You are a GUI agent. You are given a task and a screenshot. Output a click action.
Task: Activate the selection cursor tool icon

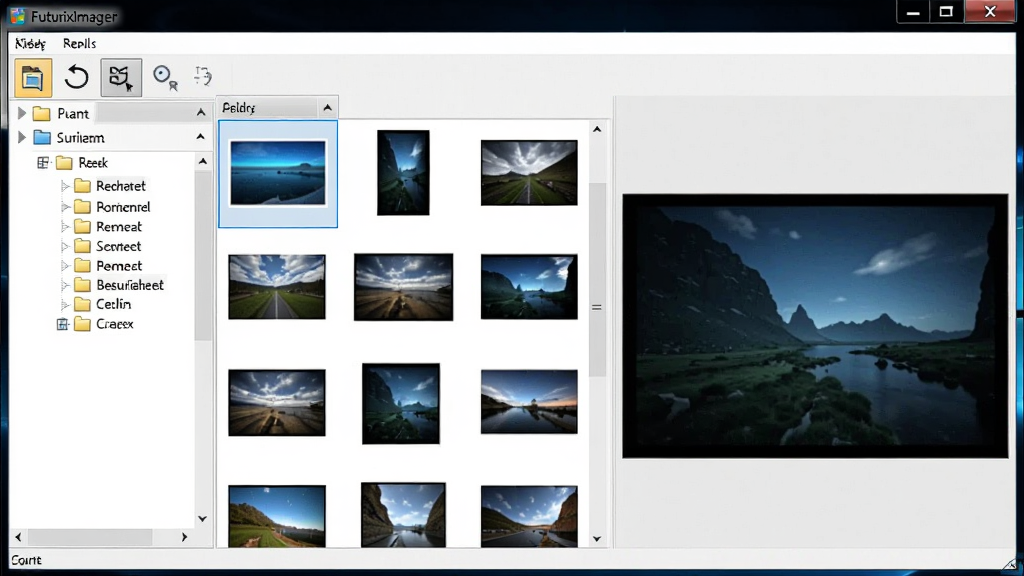(x=121, y=77)
